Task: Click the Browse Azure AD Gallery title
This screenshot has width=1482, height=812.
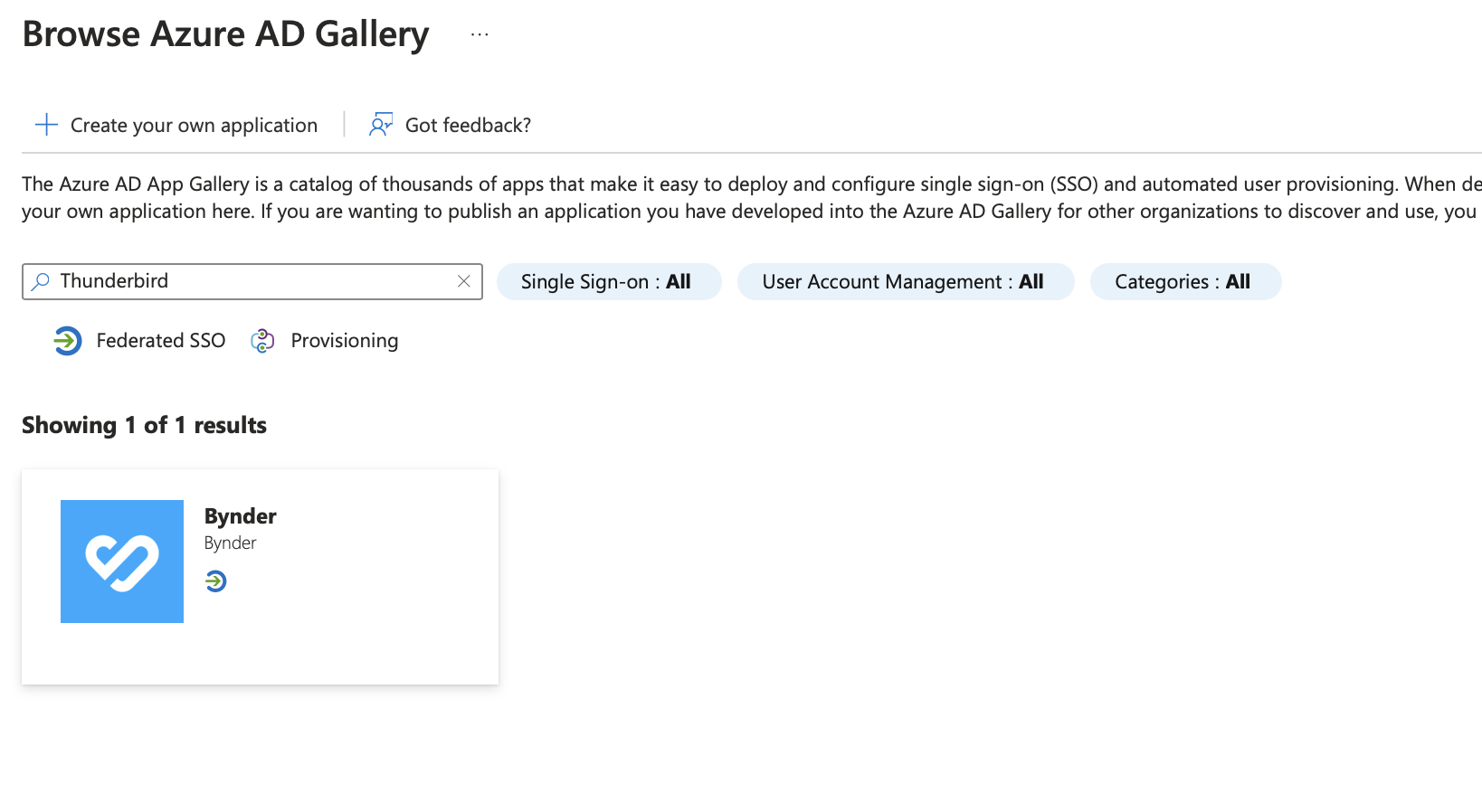Action: 226,34
